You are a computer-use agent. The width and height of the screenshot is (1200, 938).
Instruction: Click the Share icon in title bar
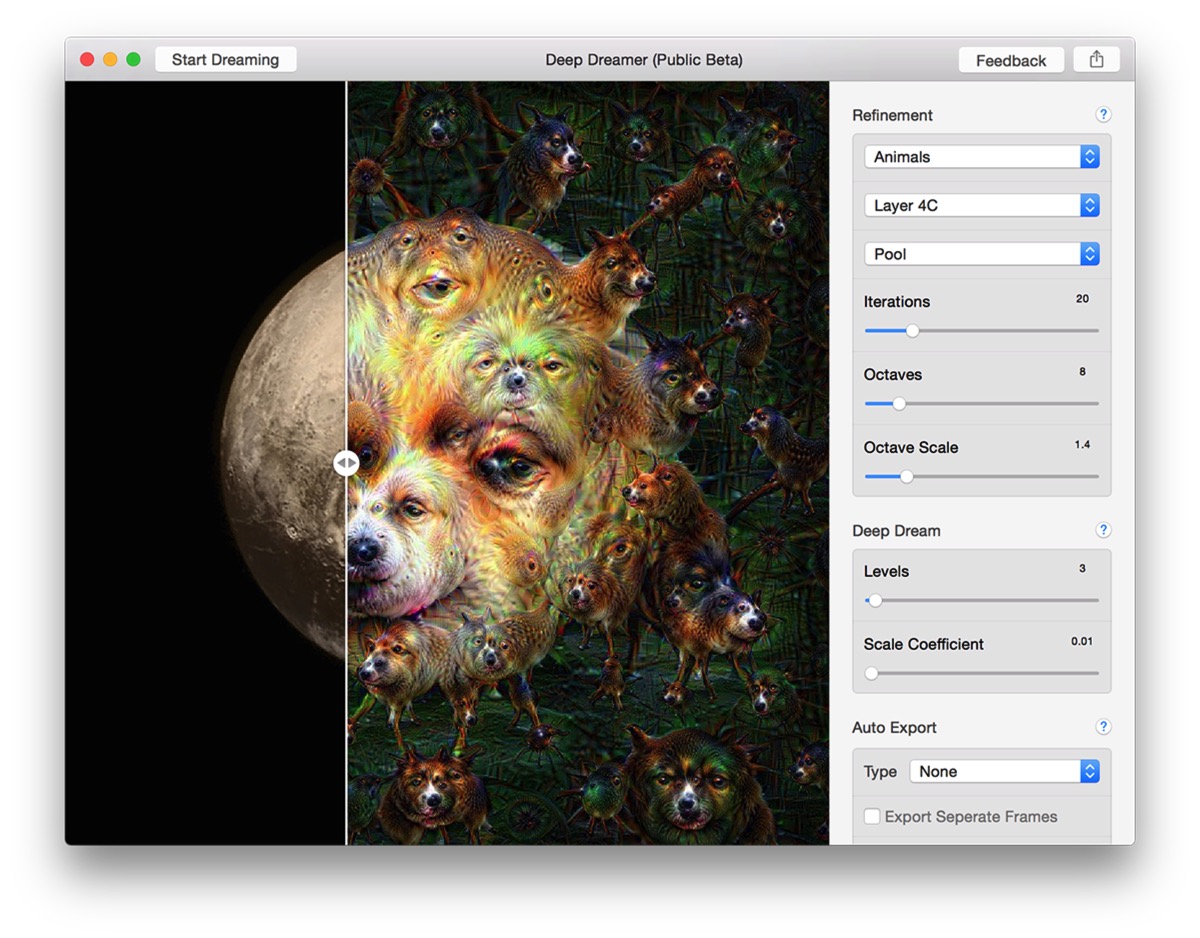tap(1096, 60)
